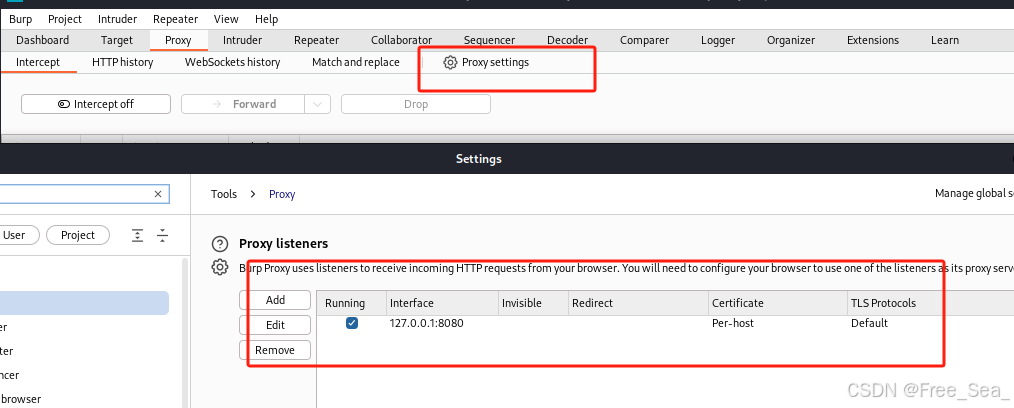
Task: Click the Drop button
Action: (416, 104)
